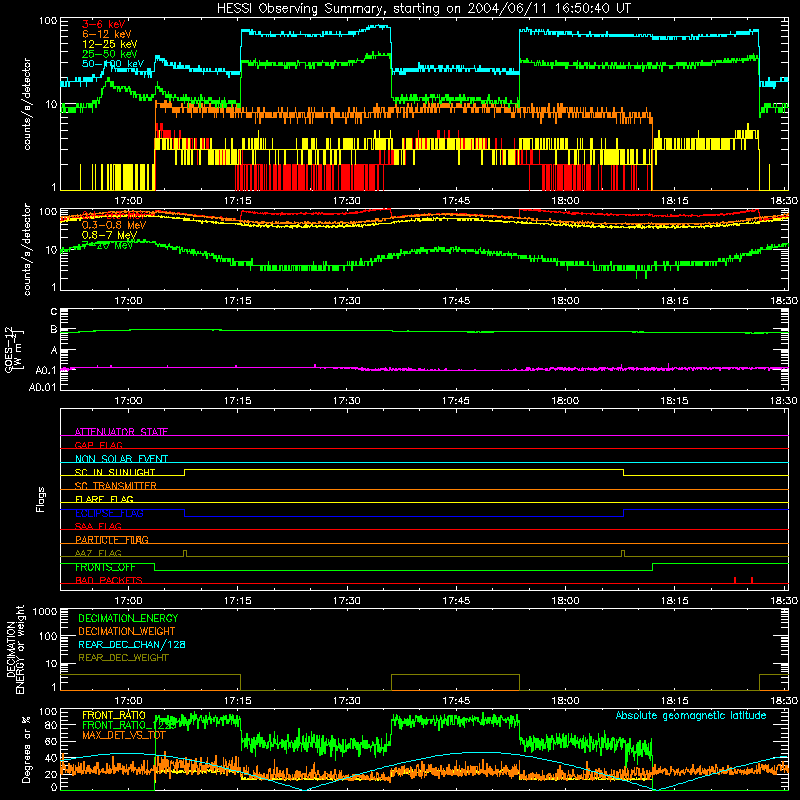Click the step down in the FRONTS_OFF trace
Image resolution: width=800 pixels, height=800 pixels.
155,567
